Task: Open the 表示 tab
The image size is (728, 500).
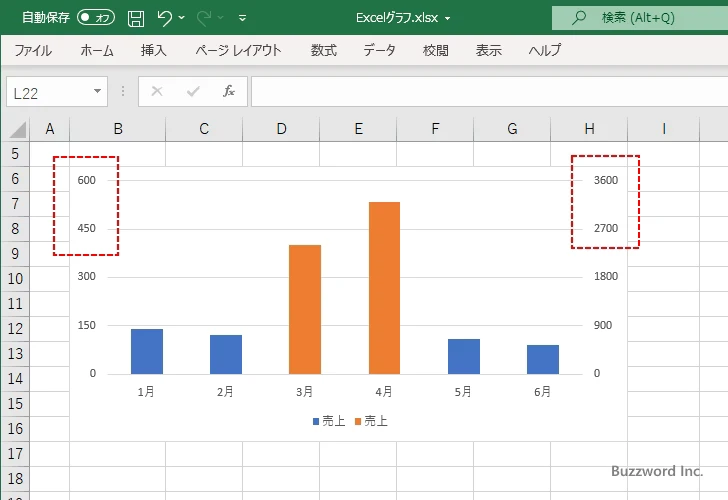Action: point(488,50)
